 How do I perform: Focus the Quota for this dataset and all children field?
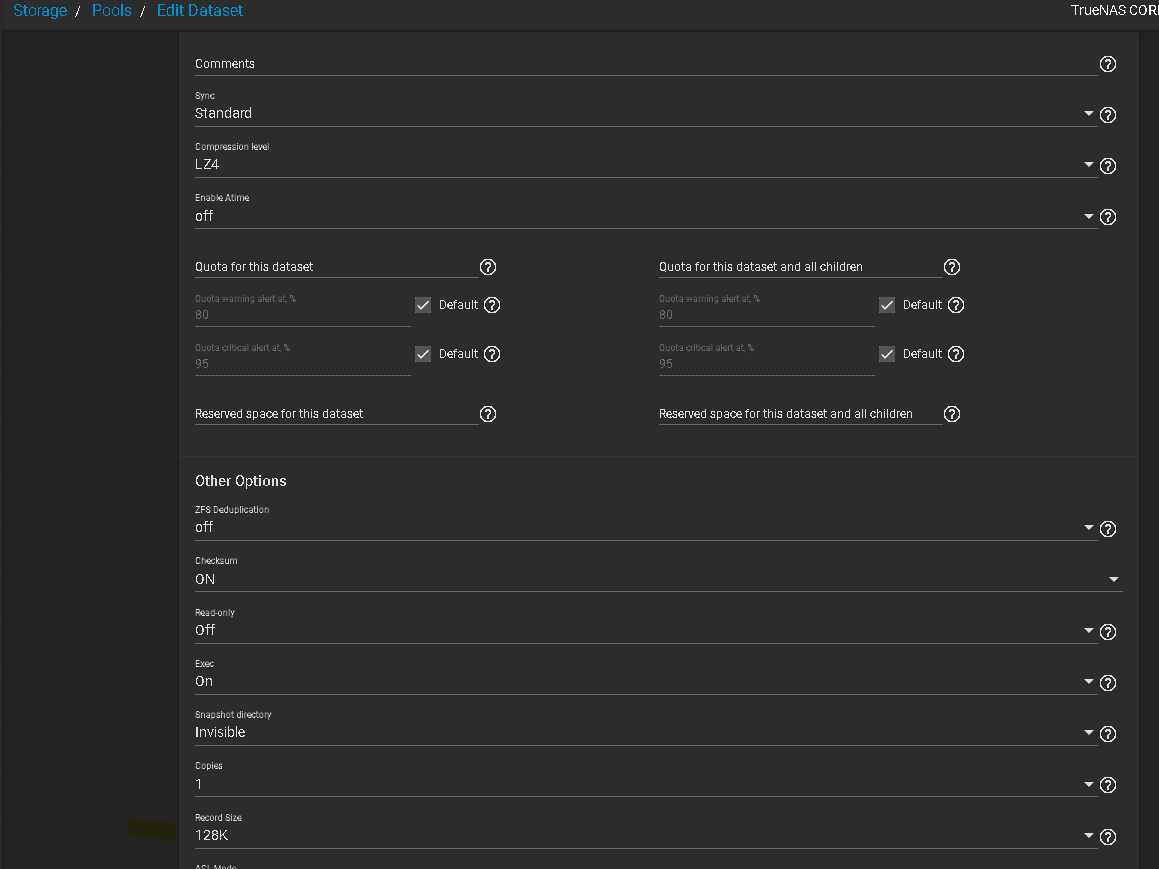(x=798, y=267)
